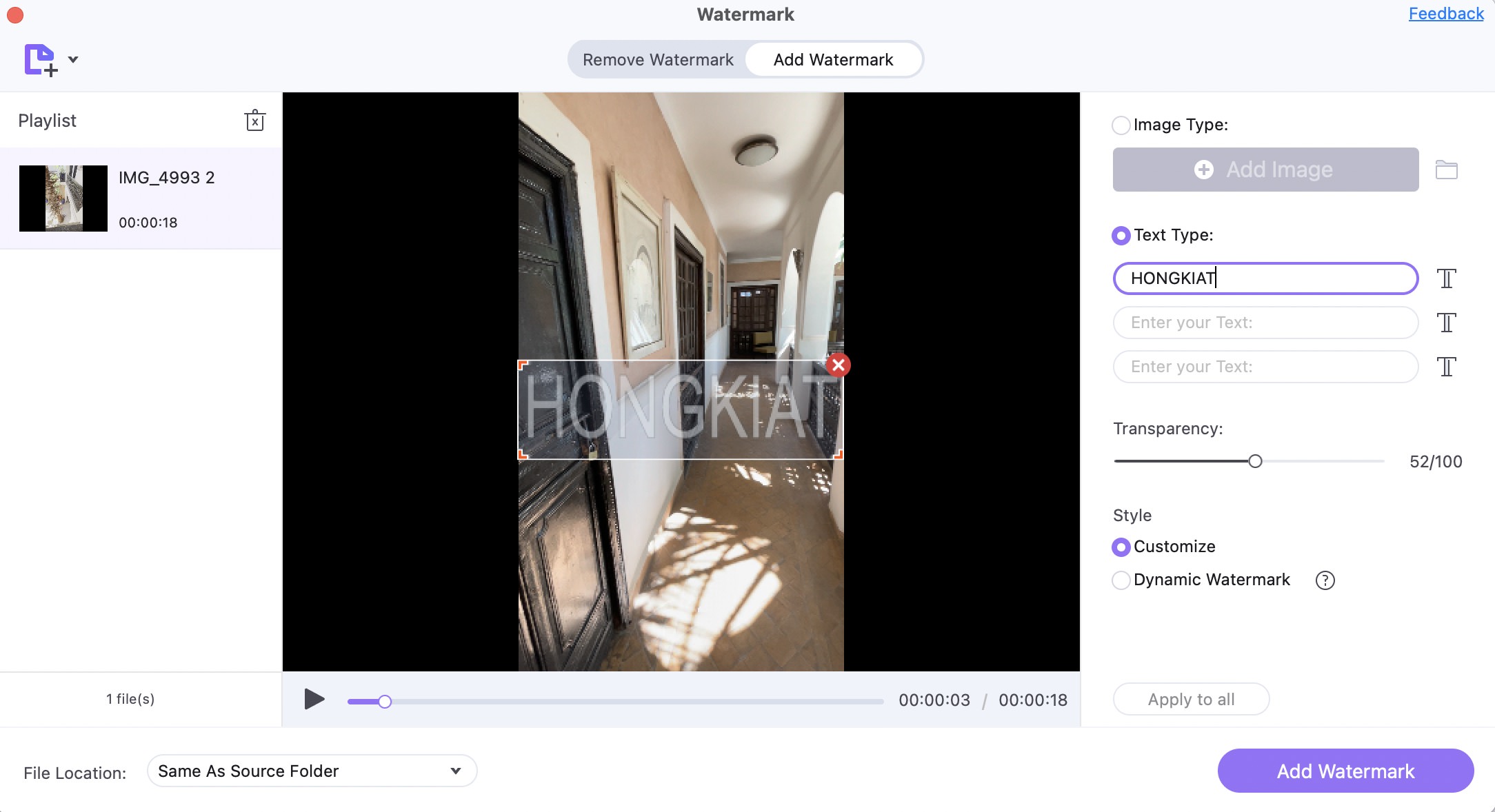Click the delete playlist icon
1495x812 pixels.
click(255, 120)
